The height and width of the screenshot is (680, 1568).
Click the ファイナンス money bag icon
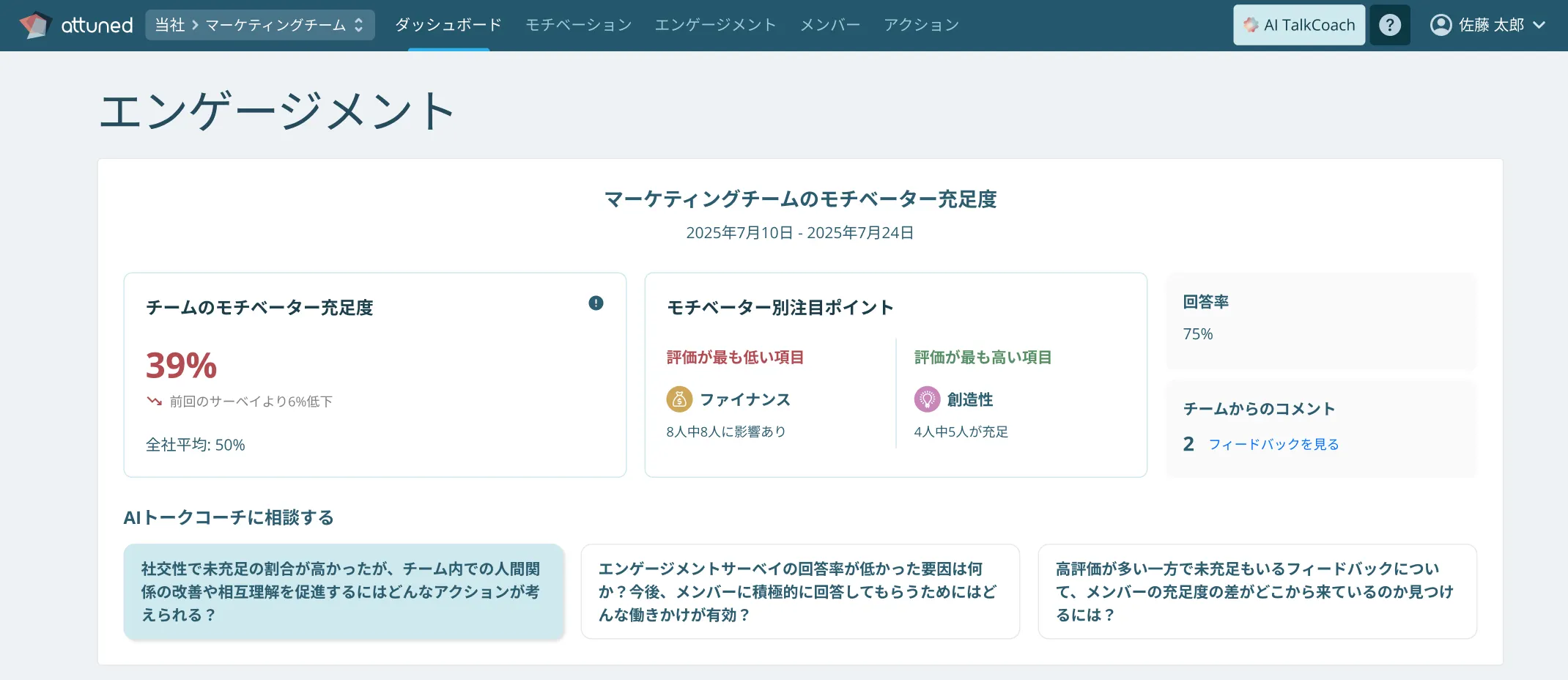pyautogui.click(x=679, y=399)
